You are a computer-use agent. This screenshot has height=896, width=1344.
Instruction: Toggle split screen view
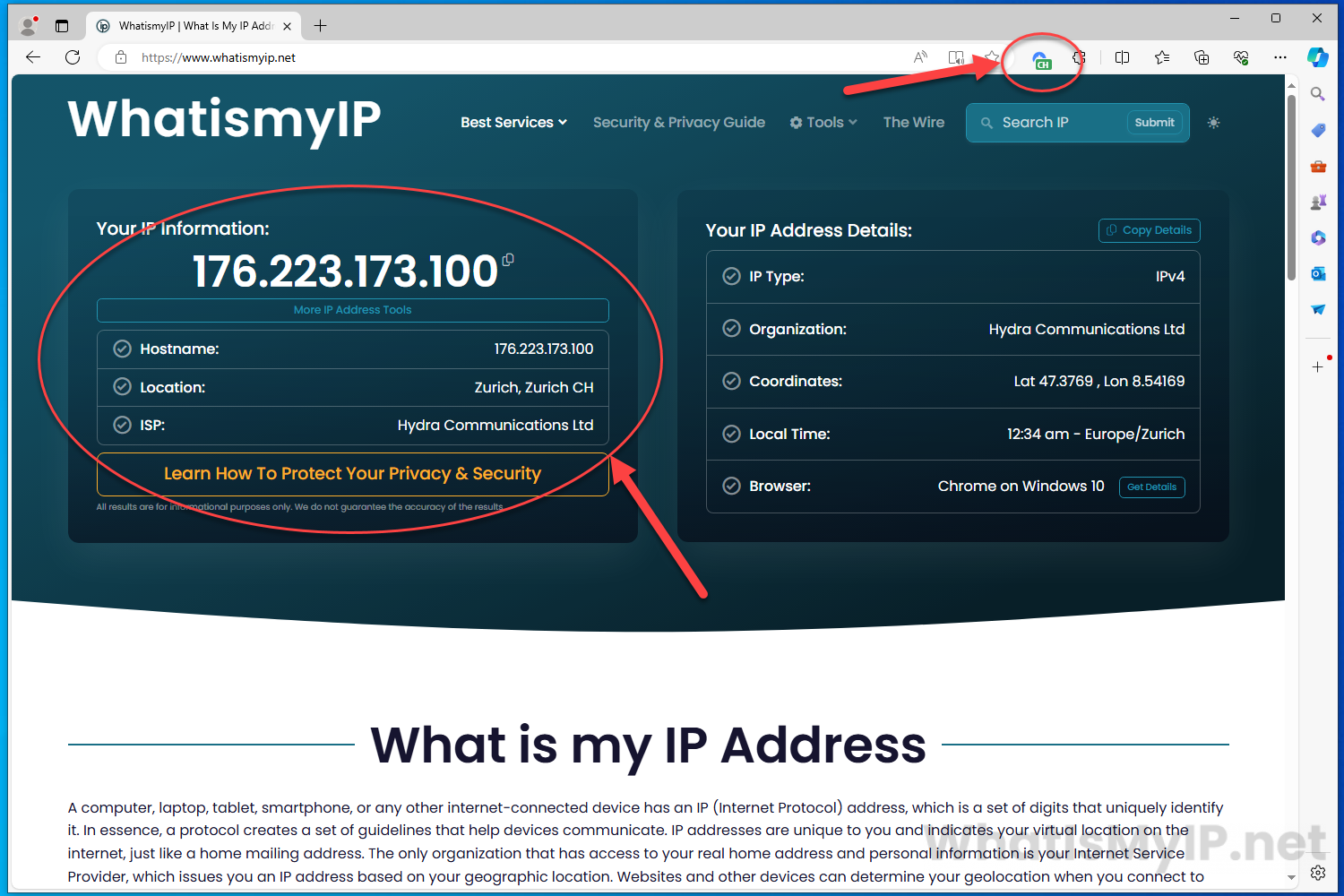coord(1122,57)
